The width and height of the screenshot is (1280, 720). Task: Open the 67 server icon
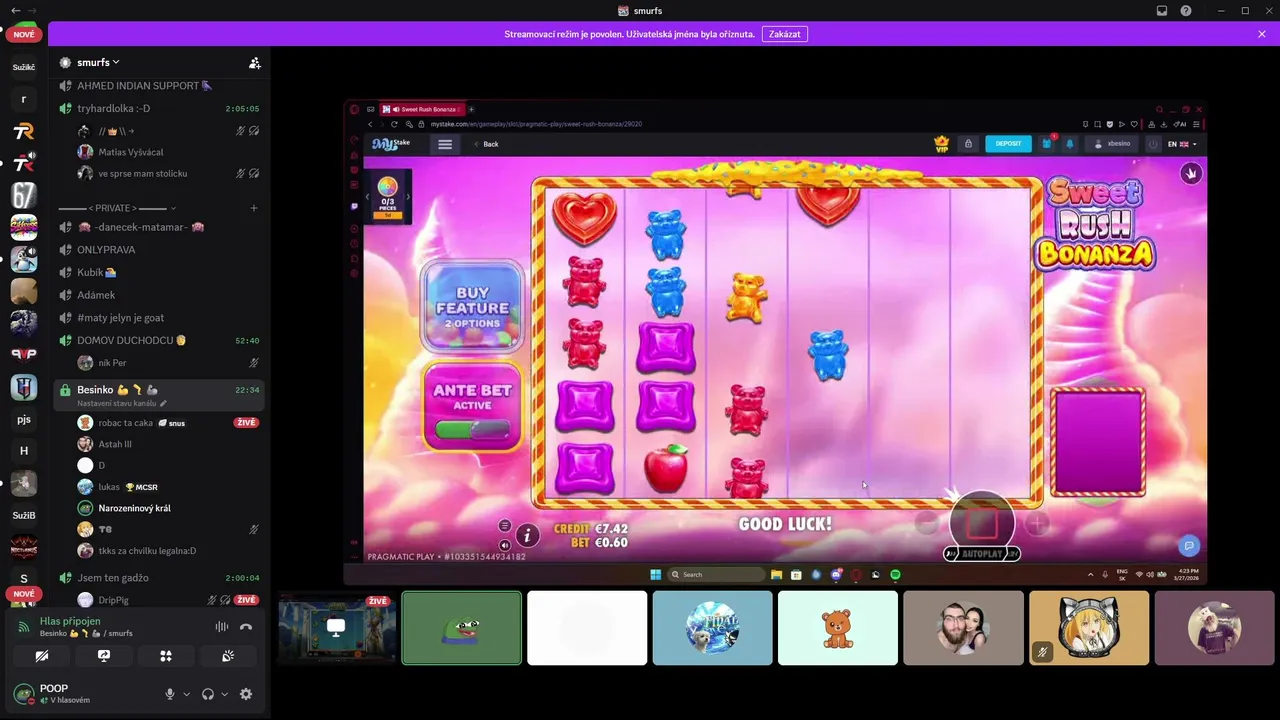pyautogui.click(x=24, y=195)
